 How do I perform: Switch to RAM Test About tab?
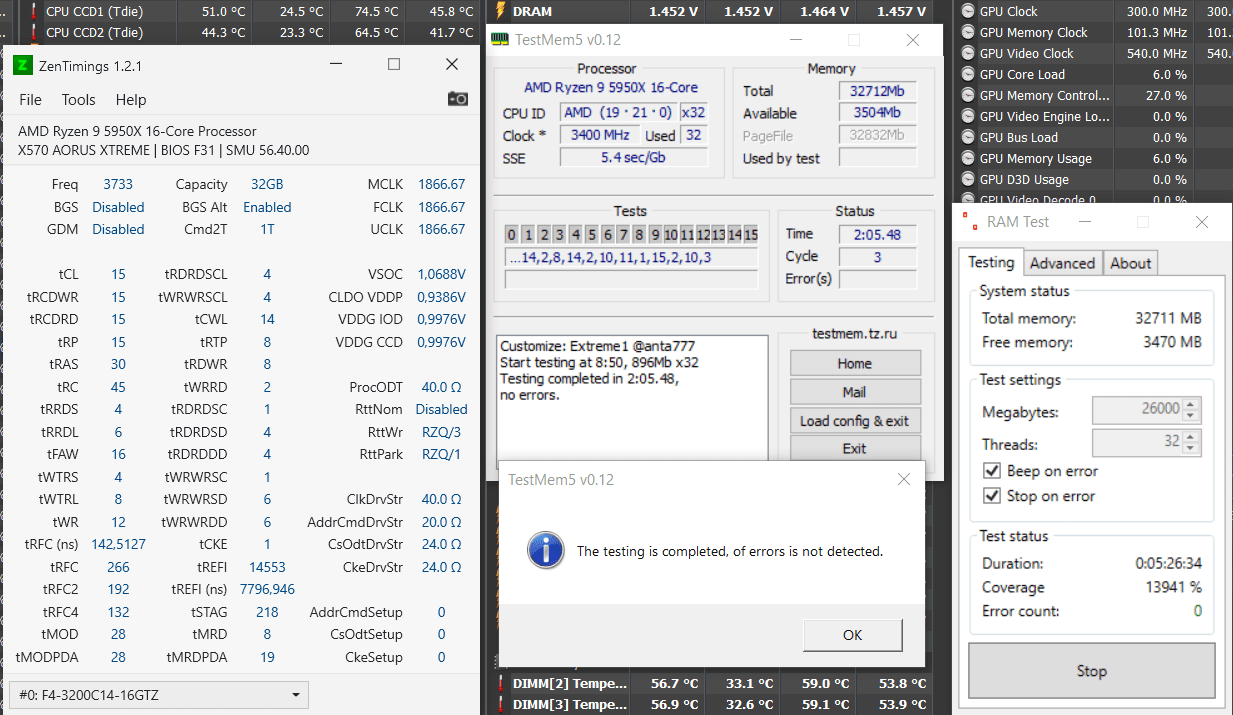[1130, 263]
